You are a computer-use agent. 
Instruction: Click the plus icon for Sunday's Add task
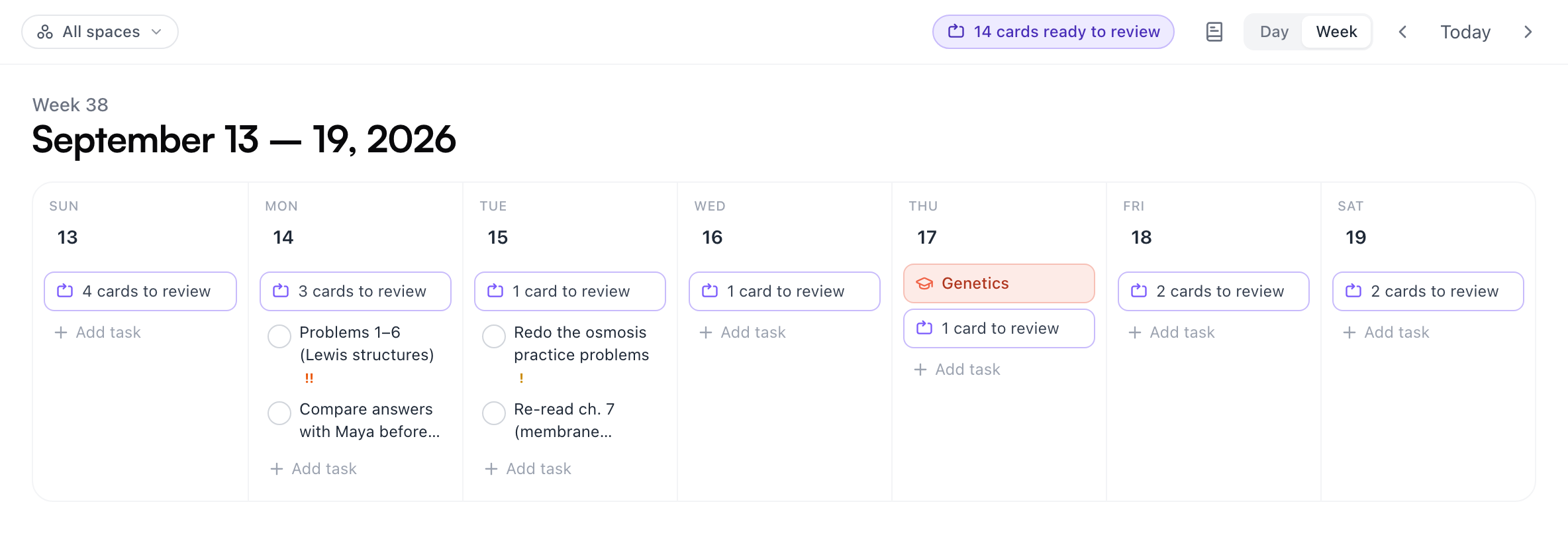(61, 332)
